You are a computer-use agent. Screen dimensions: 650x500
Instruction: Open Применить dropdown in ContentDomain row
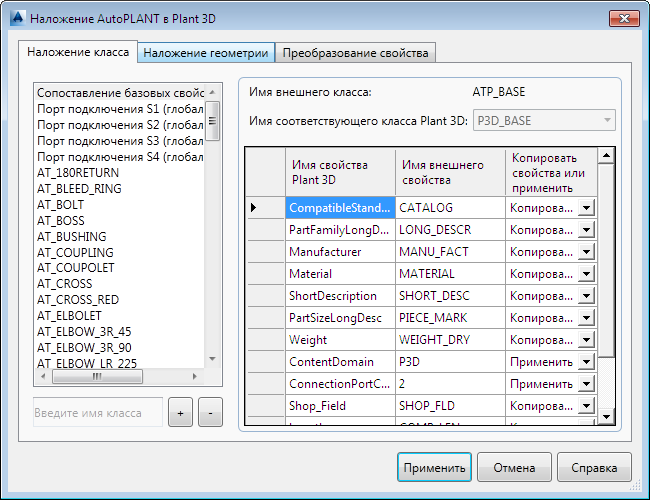pyautogui.click(x=587, y=362)
